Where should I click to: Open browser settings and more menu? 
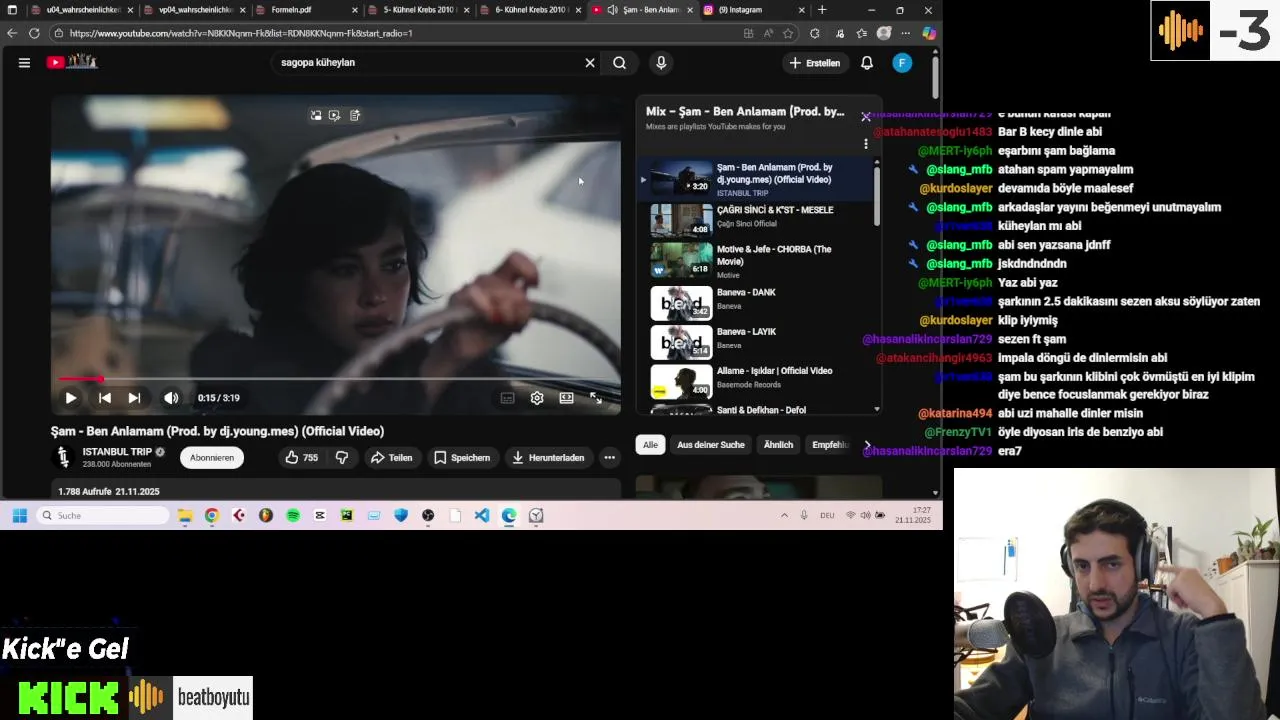[906, 33]
